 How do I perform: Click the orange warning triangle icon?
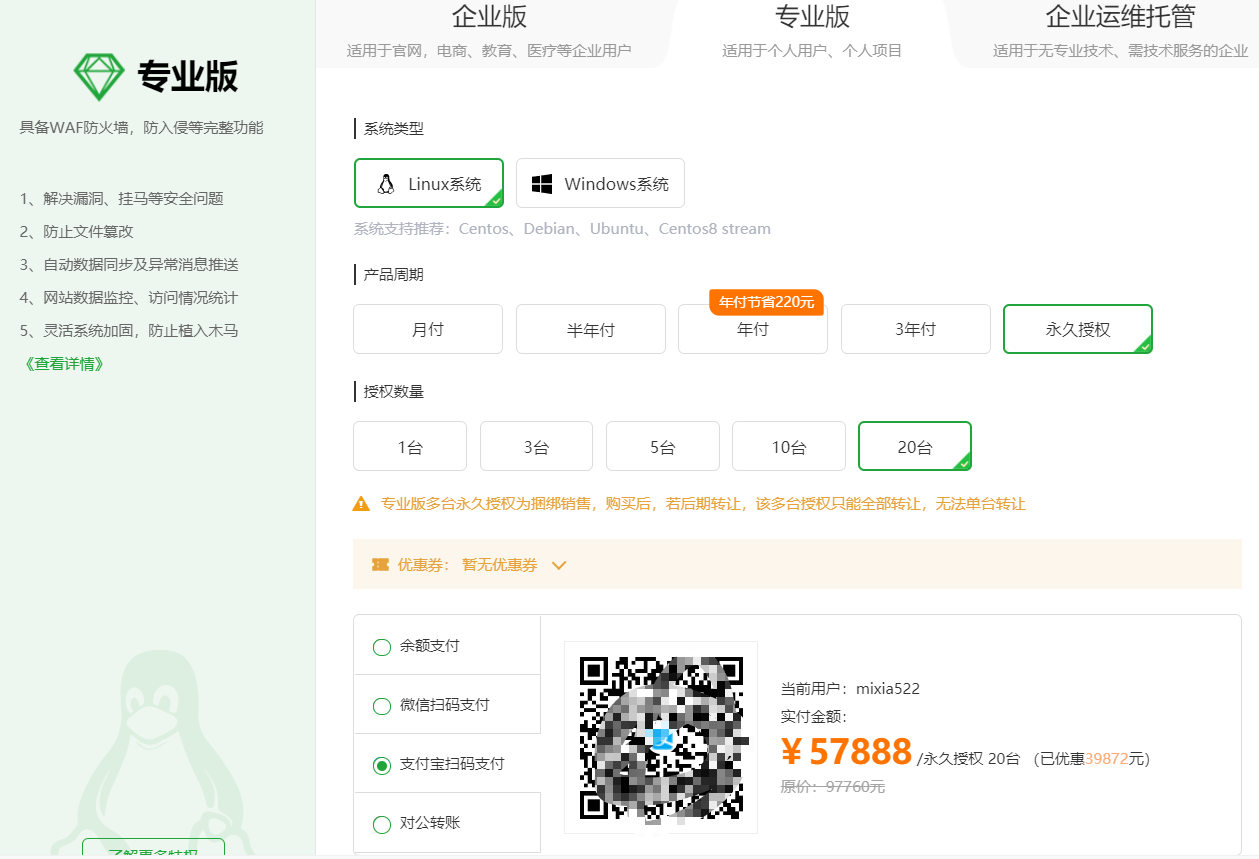pos(361,504)
